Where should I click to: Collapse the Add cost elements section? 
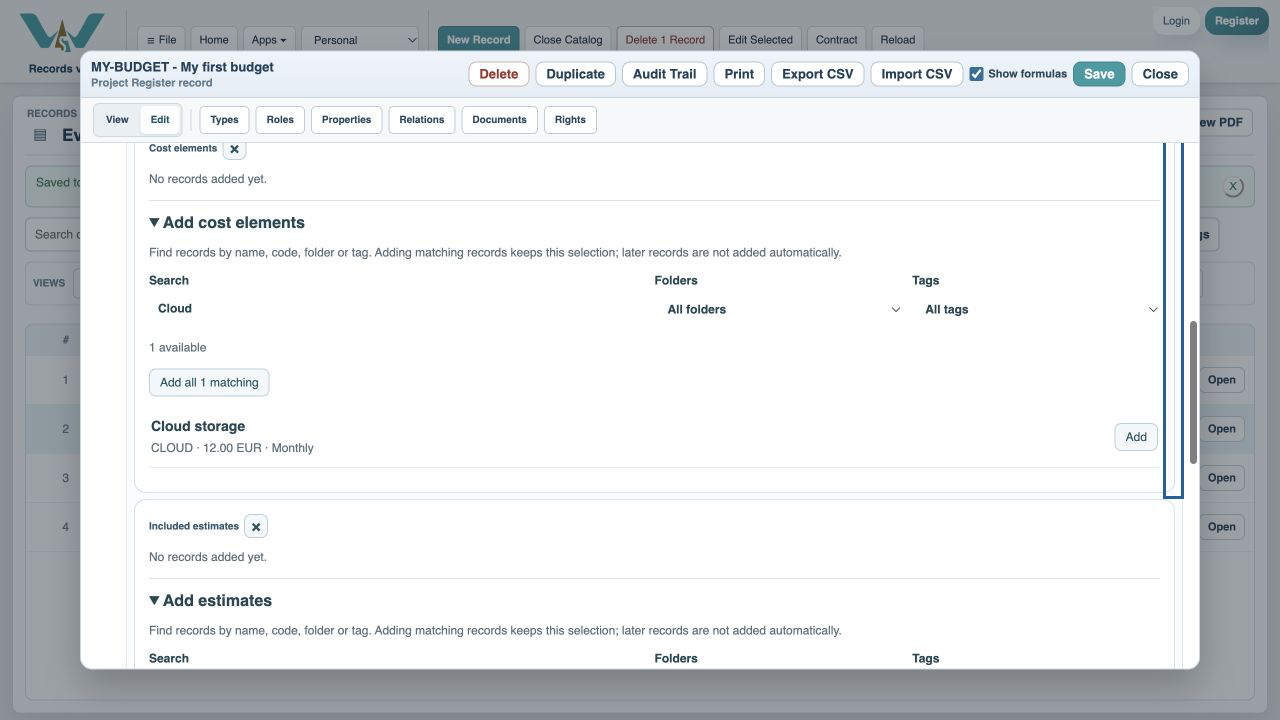(227, 223)
